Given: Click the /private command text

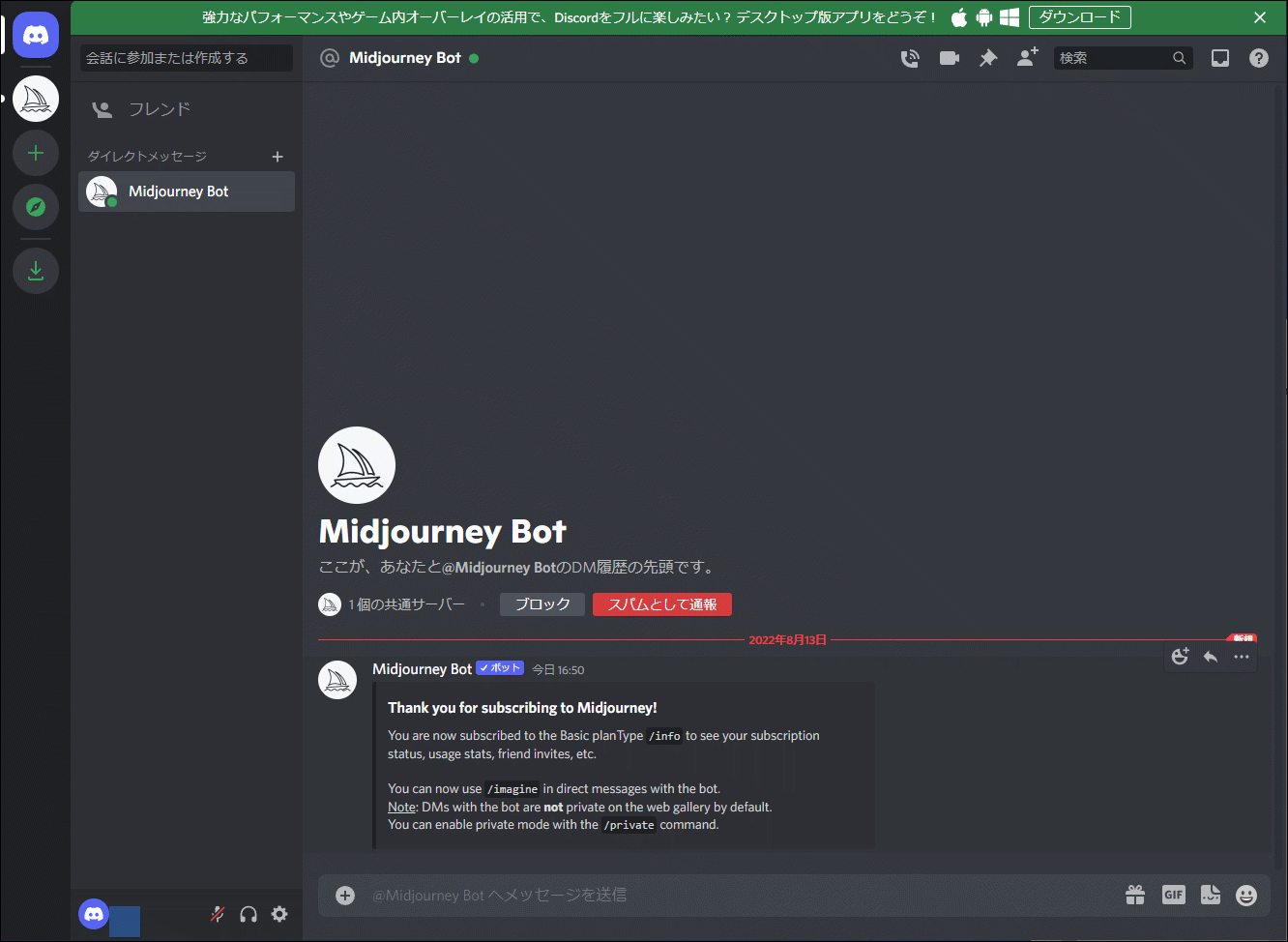Looking at the screenshot, I should coord(629,825).
